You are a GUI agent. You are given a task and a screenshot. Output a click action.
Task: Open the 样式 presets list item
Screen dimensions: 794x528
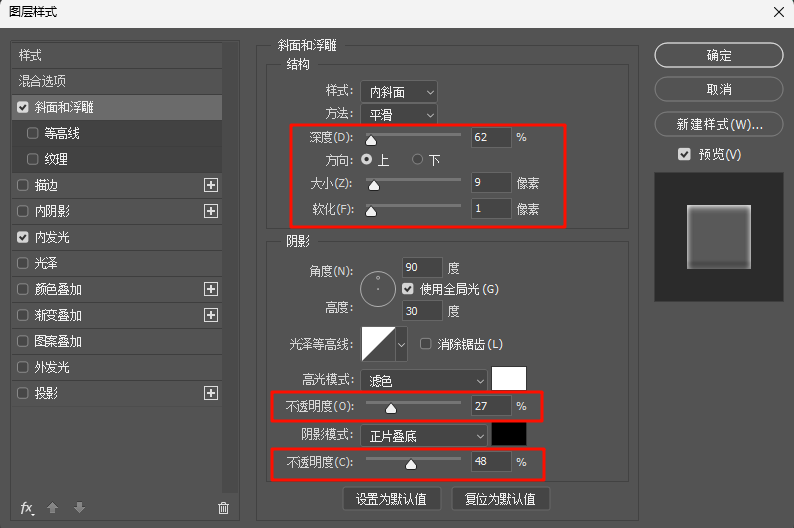pyautogui.click(x=117, y=55)
